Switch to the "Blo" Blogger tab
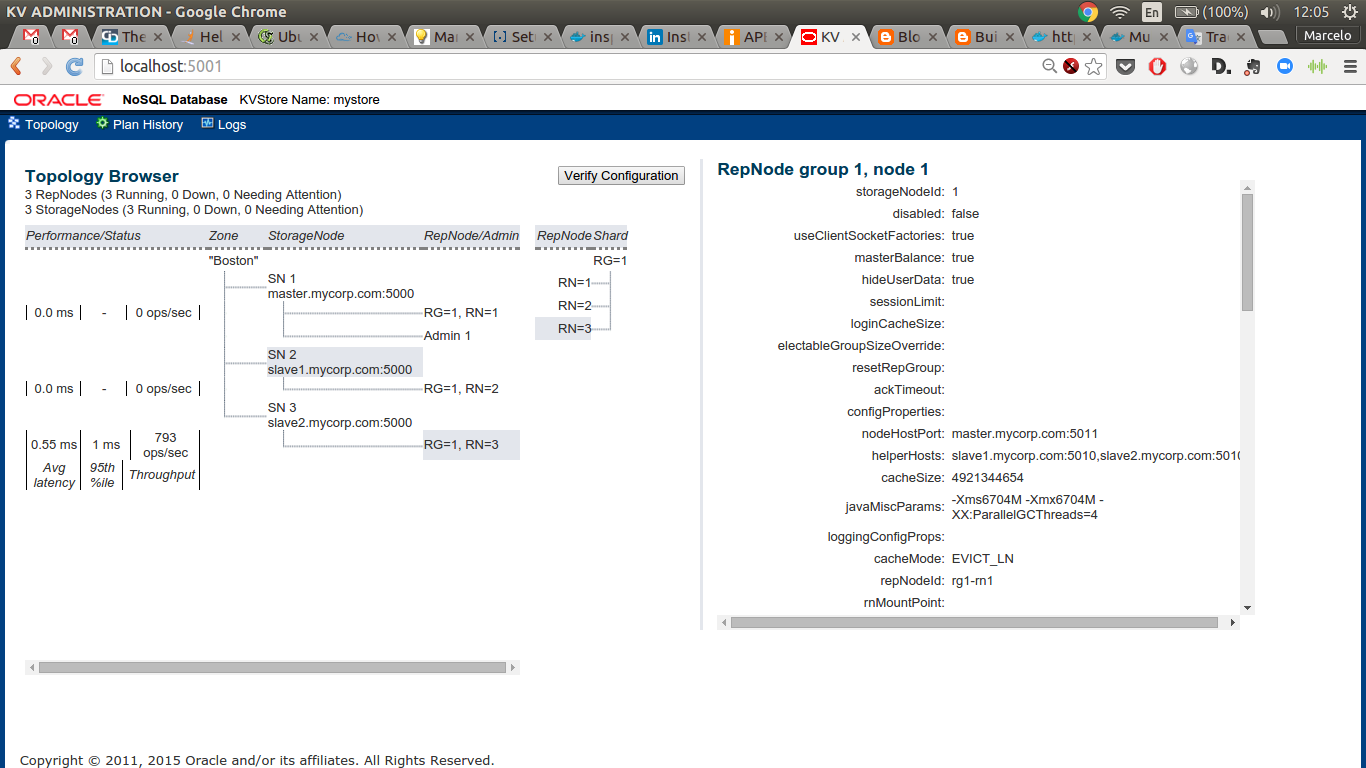This screenshot has width=1366, height=768. click(903, 37)
